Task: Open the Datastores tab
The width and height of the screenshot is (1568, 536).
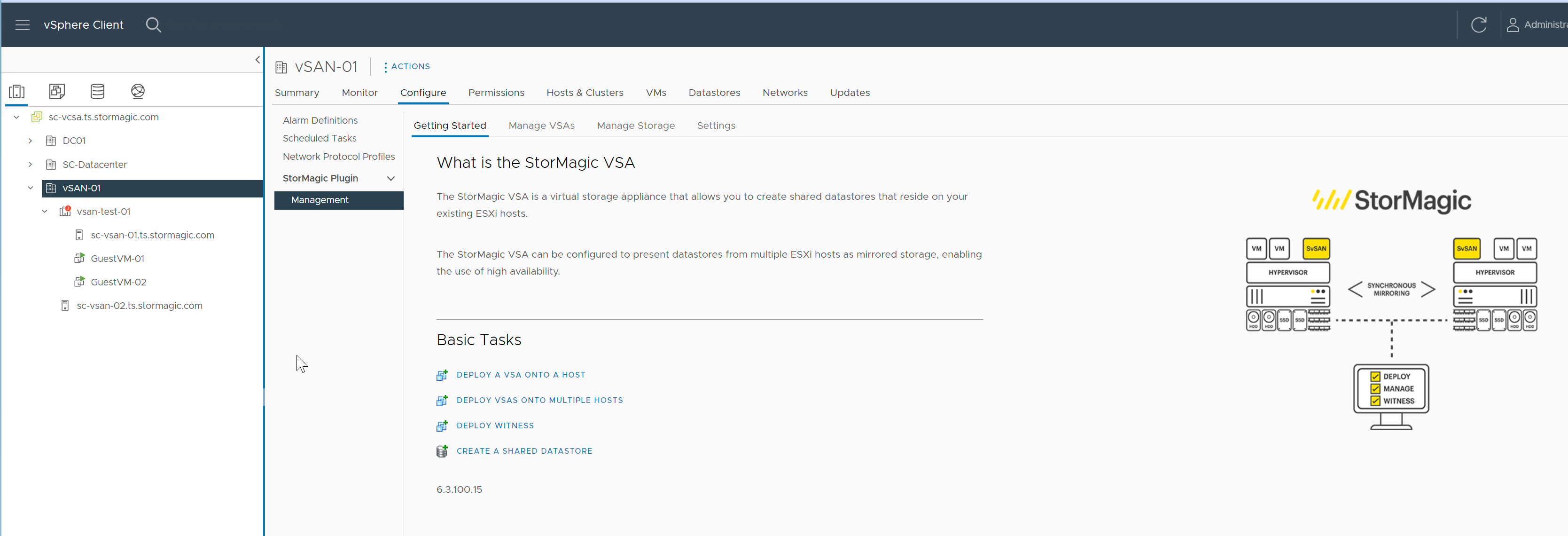Action: pyautogui.click(x=715, y=93)
